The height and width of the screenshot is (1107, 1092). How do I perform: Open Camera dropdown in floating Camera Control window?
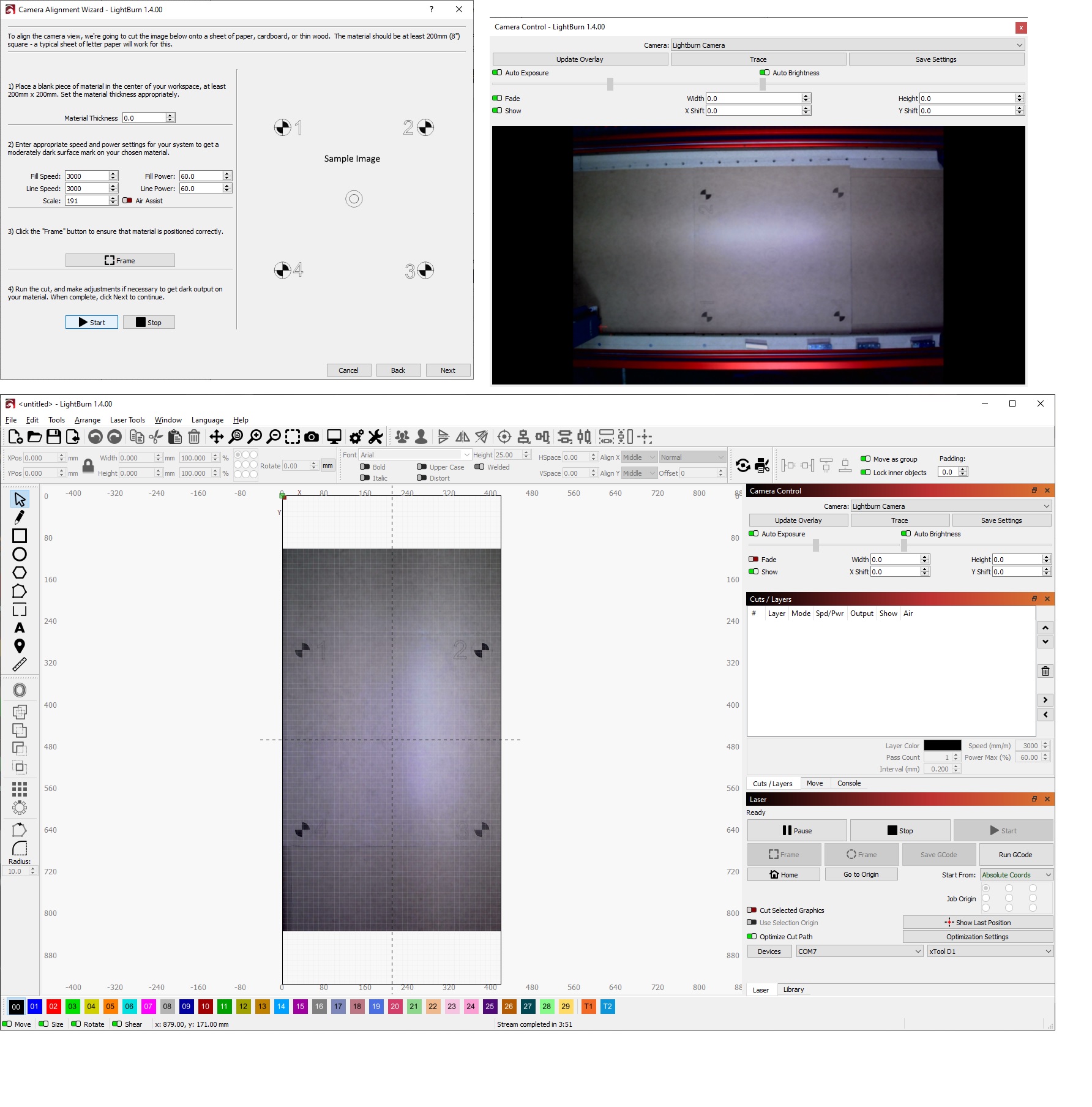pos(848,45)
